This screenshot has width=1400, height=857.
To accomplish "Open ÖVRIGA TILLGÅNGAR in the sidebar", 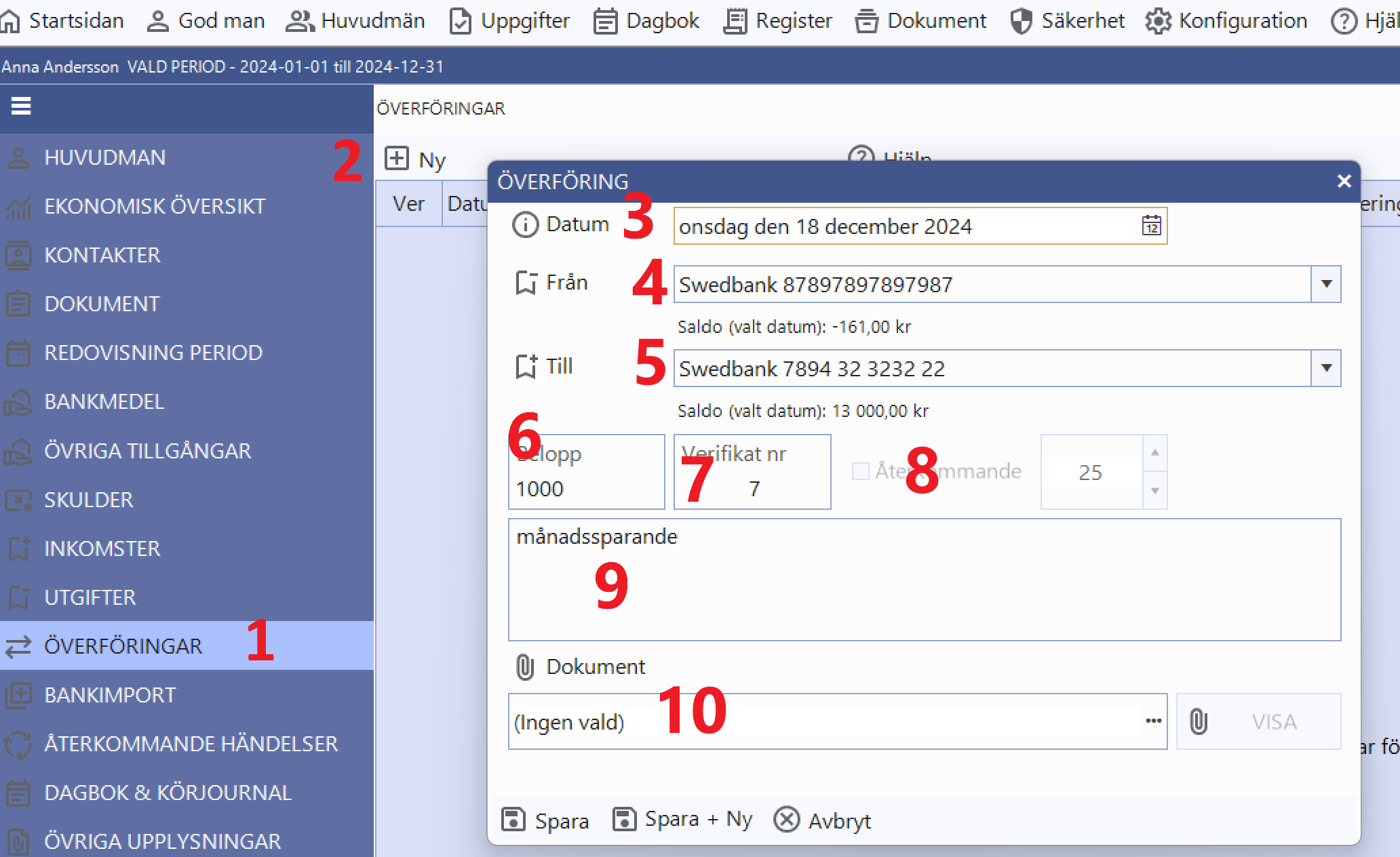I will (x=187, y=451).
